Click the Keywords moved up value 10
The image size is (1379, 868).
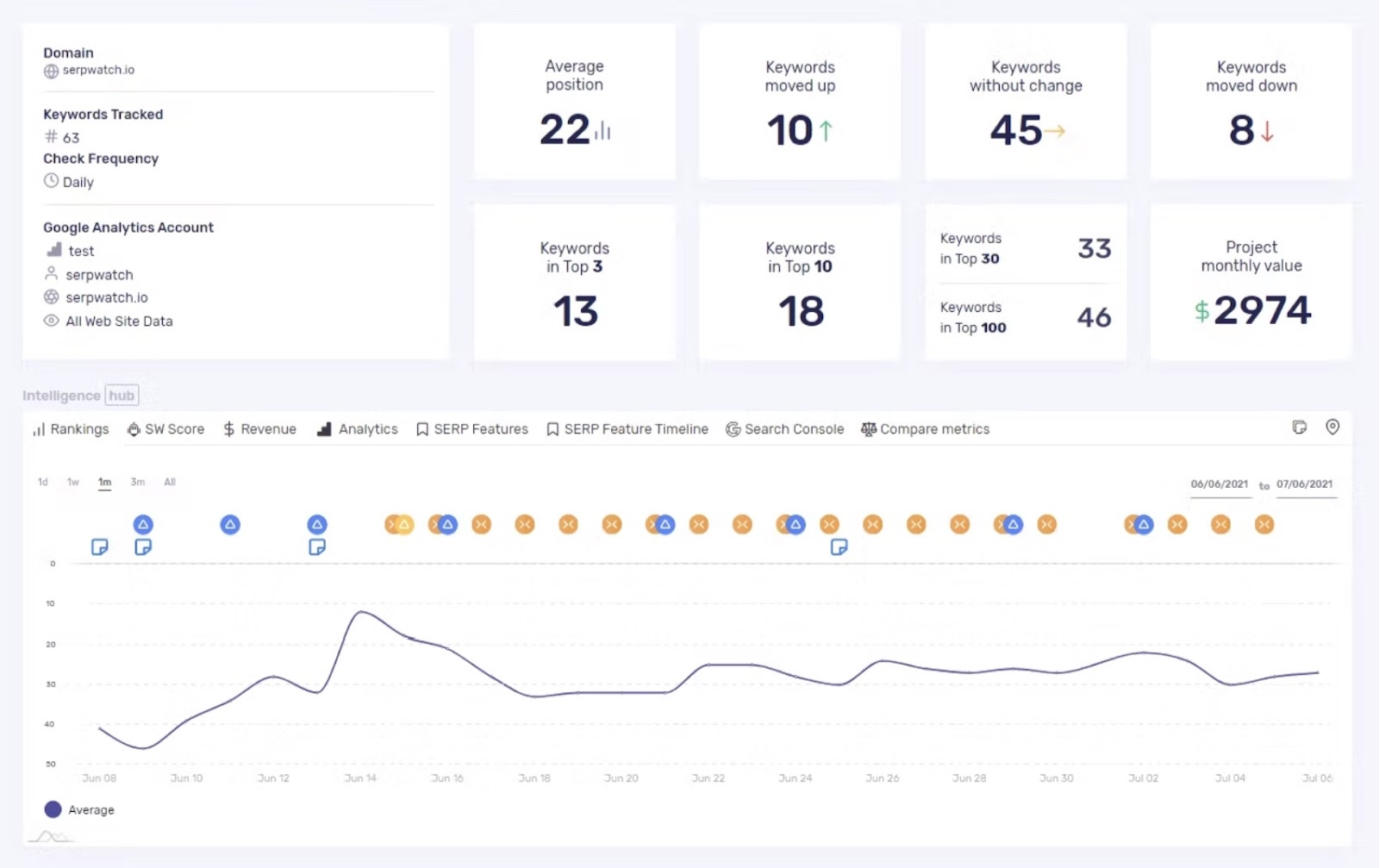tap(790, 131)
